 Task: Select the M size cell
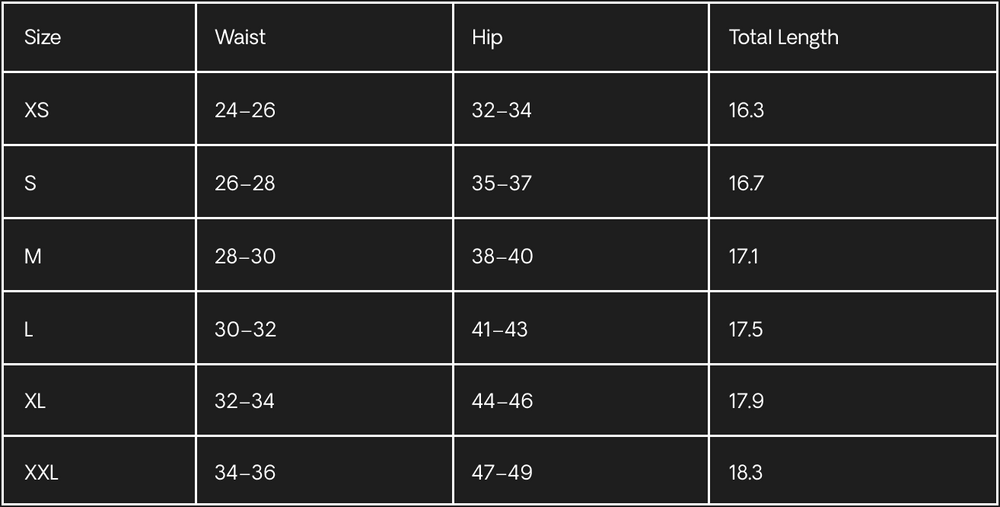click(x=33, y=256)
